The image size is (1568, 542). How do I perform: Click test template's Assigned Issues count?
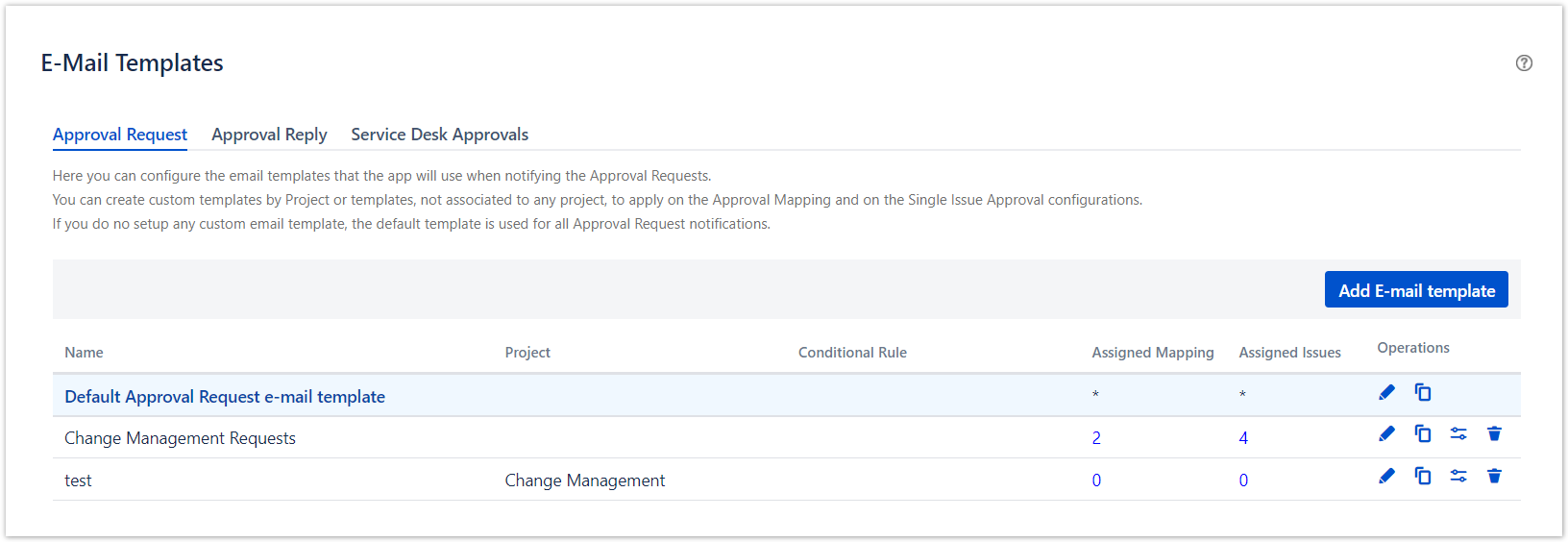tap(1243, 480)
